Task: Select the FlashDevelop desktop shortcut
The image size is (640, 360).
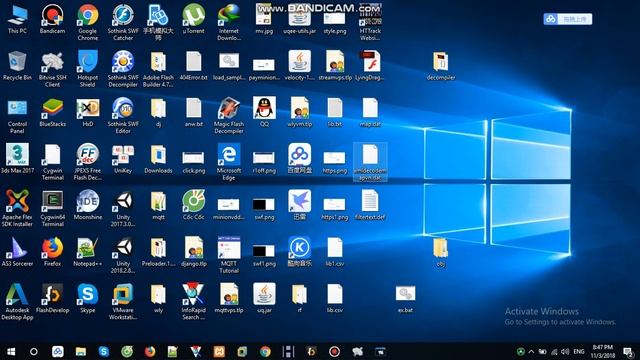Action: [x=52, y=298]
